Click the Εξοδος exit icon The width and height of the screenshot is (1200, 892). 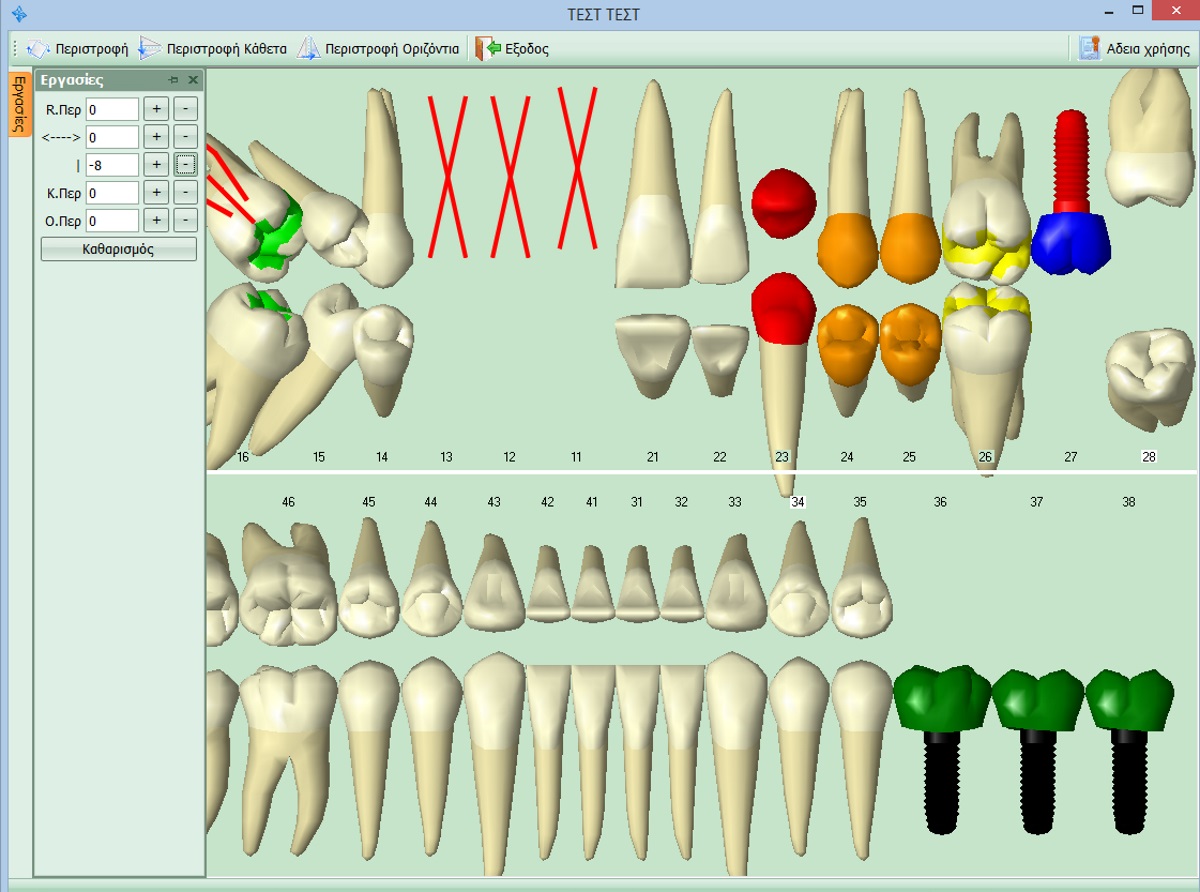coord(487,48)
